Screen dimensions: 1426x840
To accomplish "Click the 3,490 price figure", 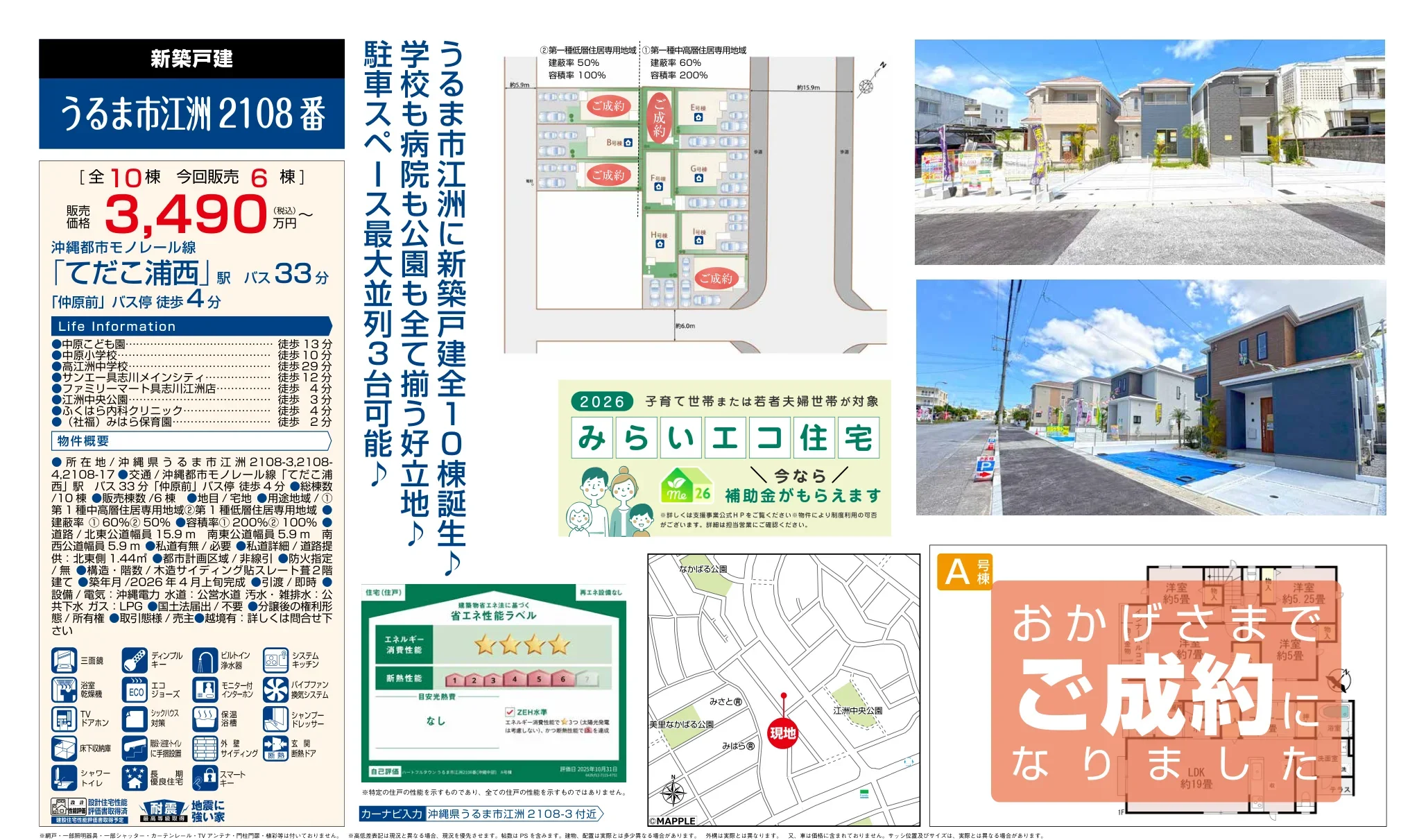I will tap(186, 214).
